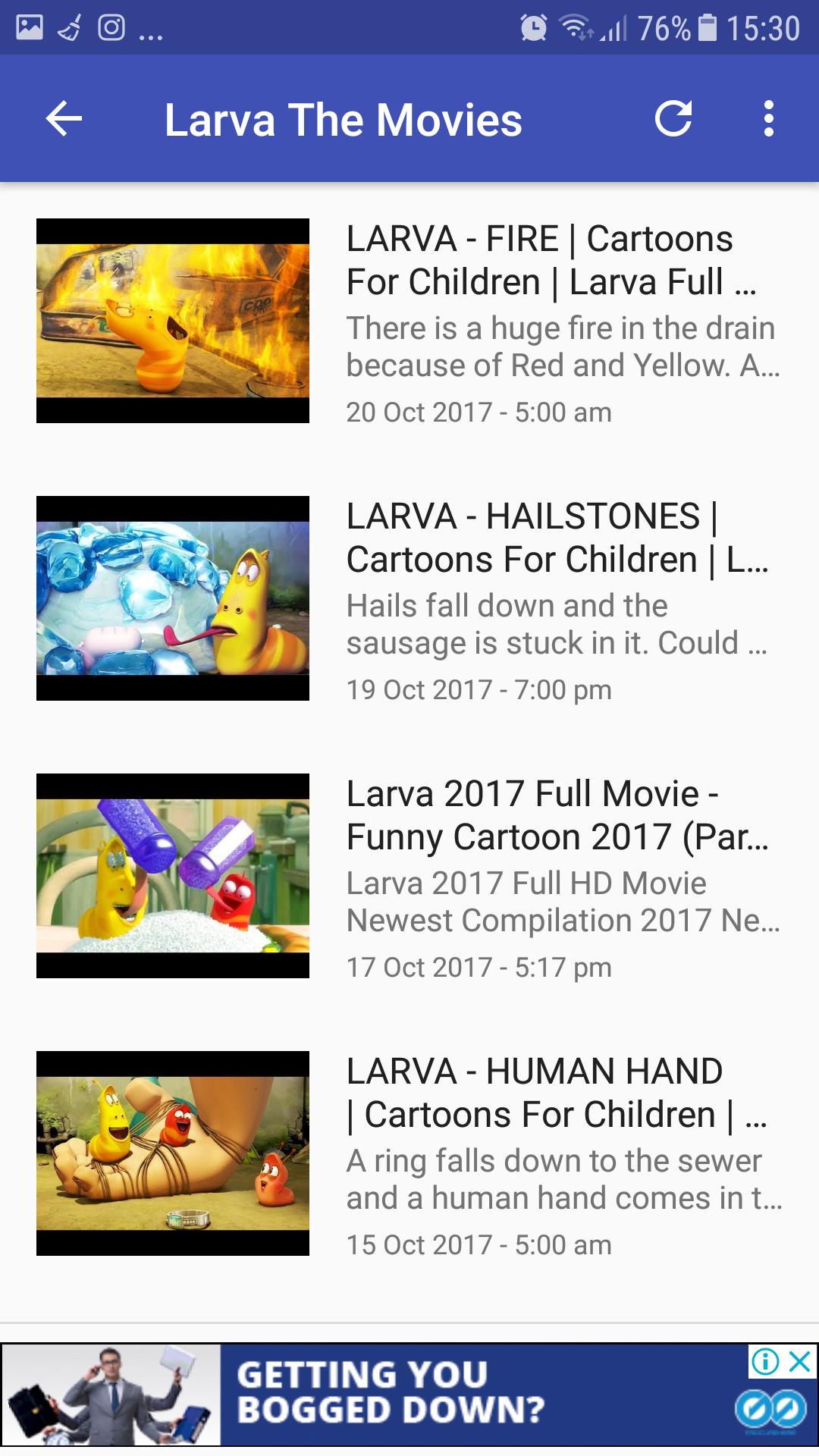Refresh the Larva The Movies list
The image size is (819, 1456).
coord(673,118)
